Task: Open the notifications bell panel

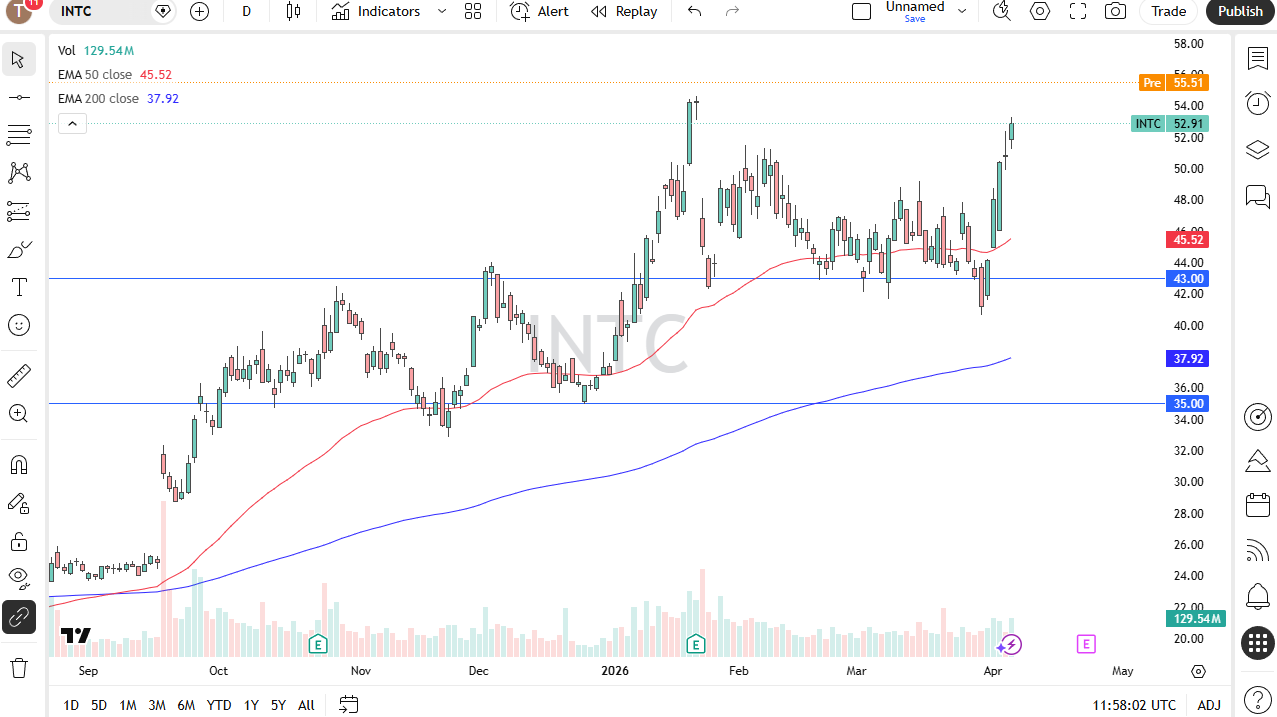Action: [x=1258, y=597]
